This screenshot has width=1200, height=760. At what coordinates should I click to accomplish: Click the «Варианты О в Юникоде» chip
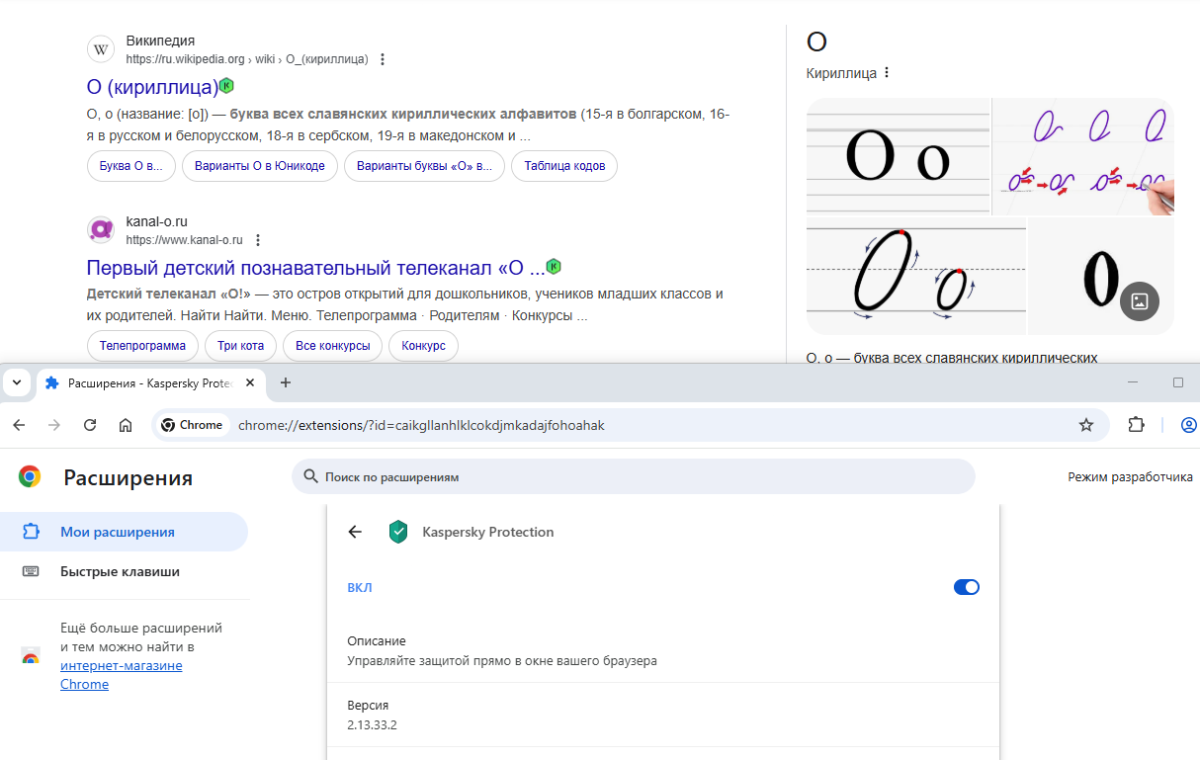[x=260, y=166]
